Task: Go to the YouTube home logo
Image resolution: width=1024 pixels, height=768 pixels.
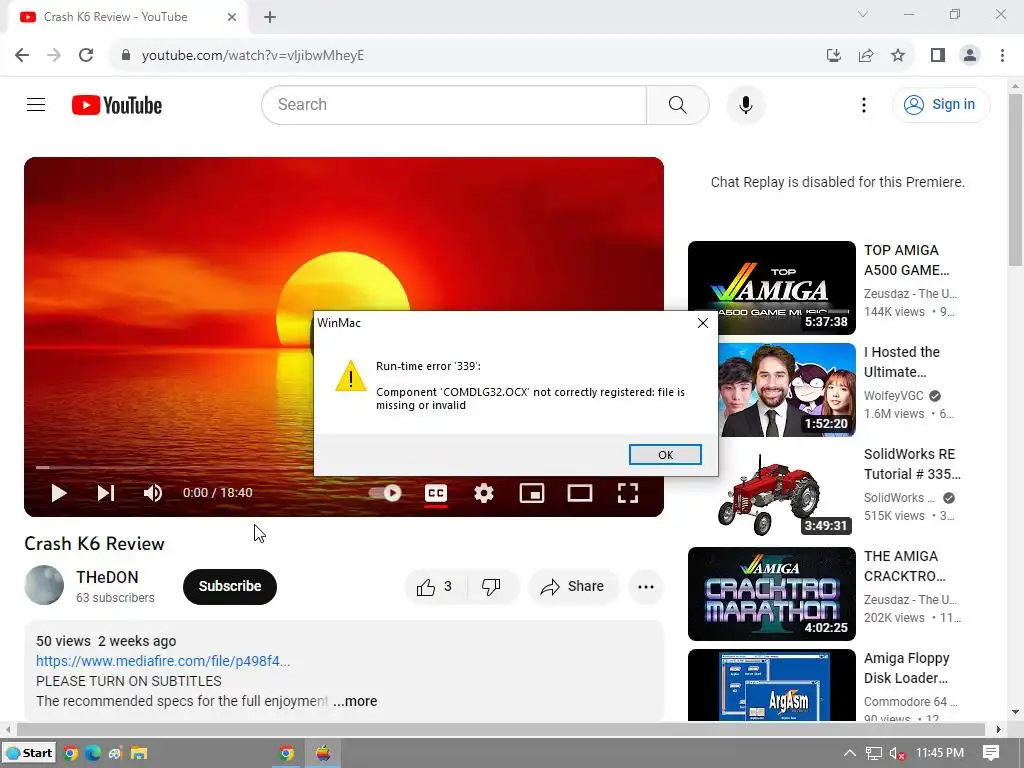Action: [117, 105]
